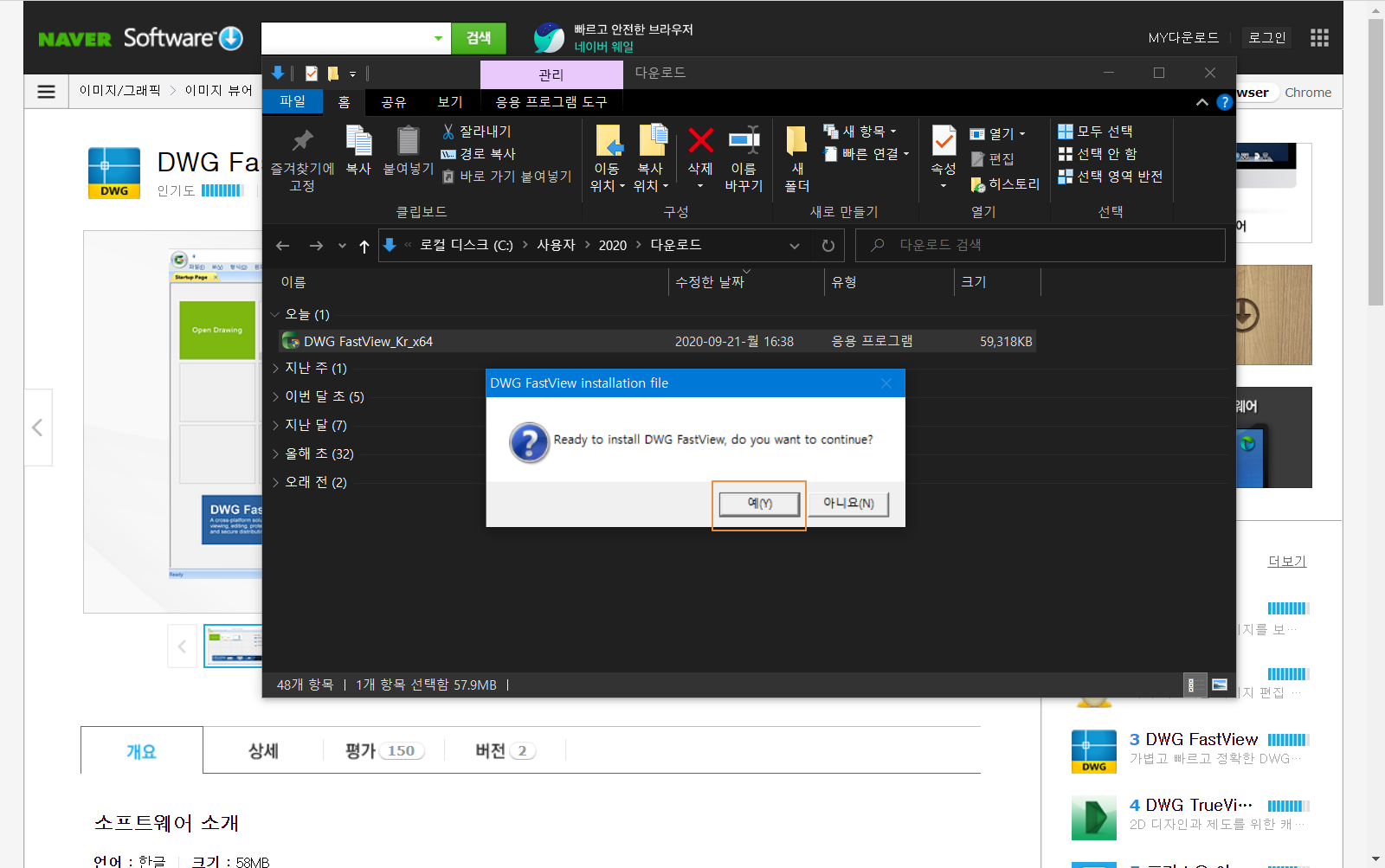1385x868 pixels.
Task: Click the Naver Software search input box
Action: (346, 38)
